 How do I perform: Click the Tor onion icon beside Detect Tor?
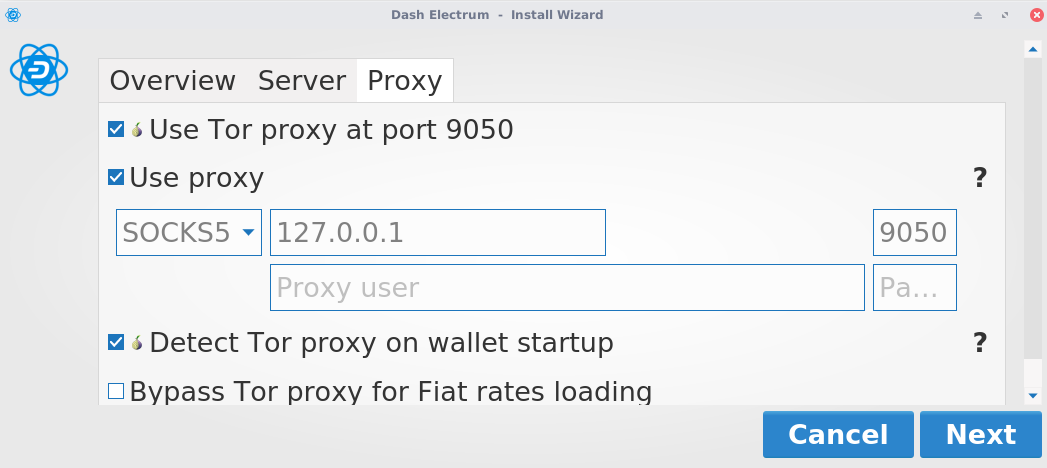(x=137, y=343)
